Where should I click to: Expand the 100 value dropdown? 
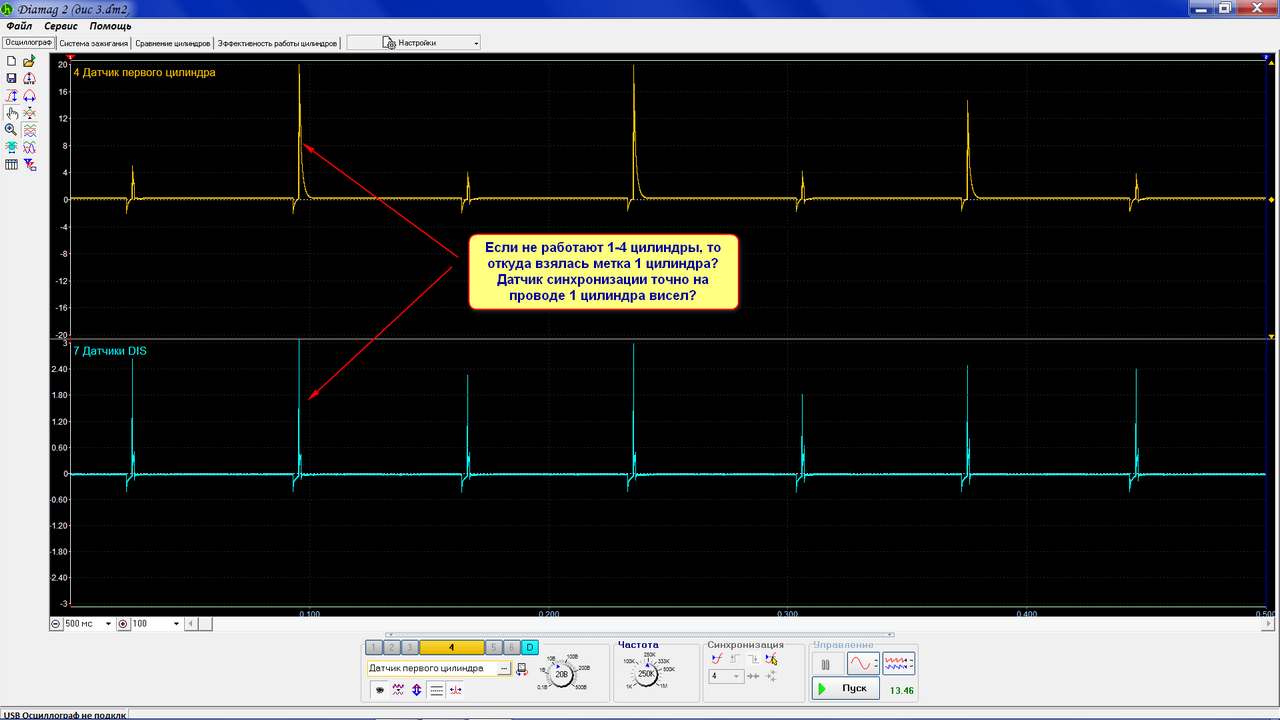pos(177,623)
